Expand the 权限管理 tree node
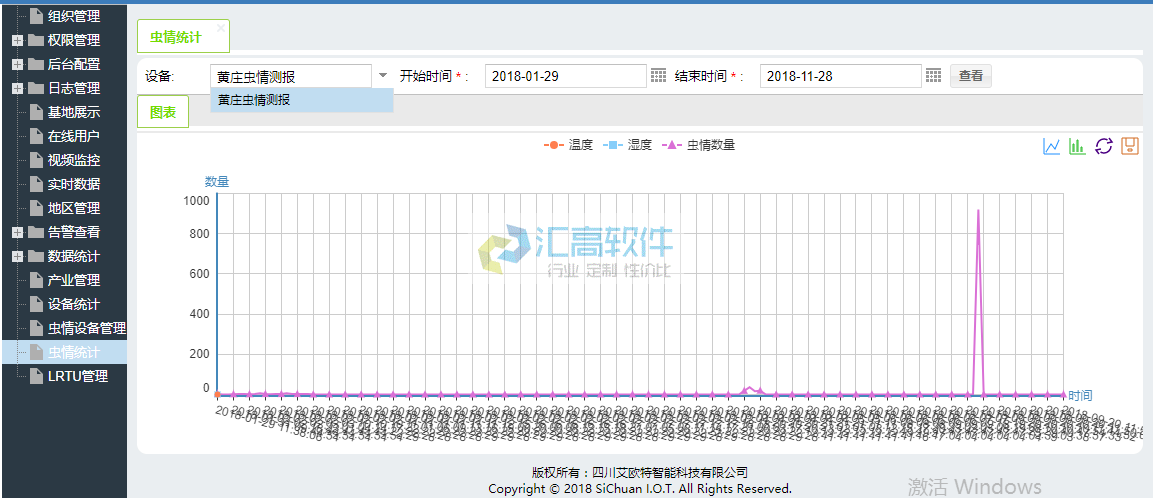This screenshot has height=498, width=1153. coord(18,40)
